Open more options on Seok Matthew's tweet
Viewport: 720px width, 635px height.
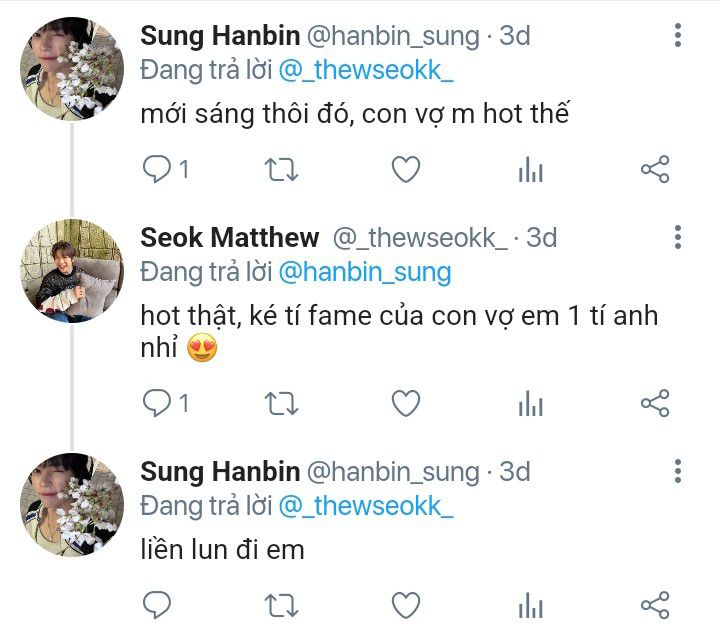678,238
